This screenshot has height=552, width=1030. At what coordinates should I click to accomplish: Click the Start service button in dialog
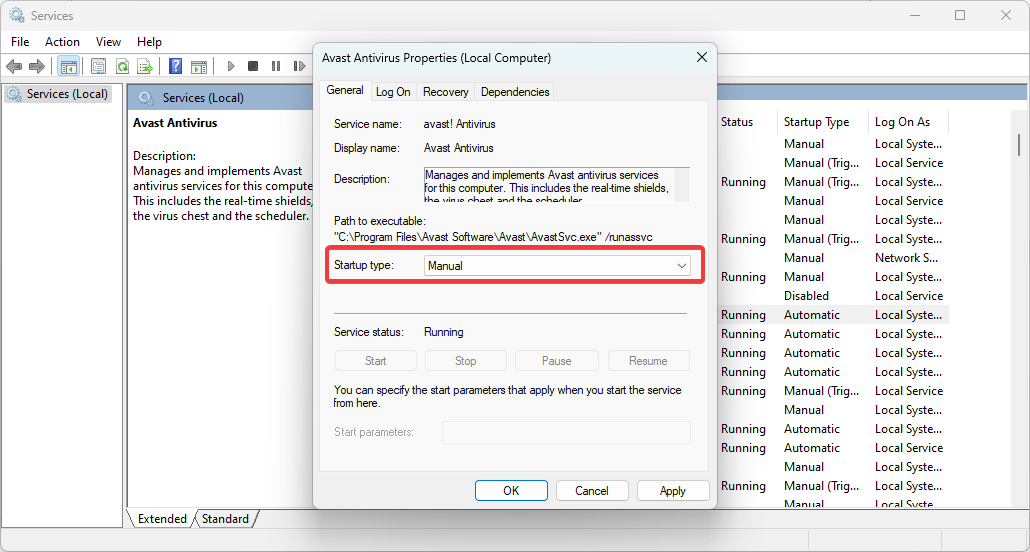376,361
